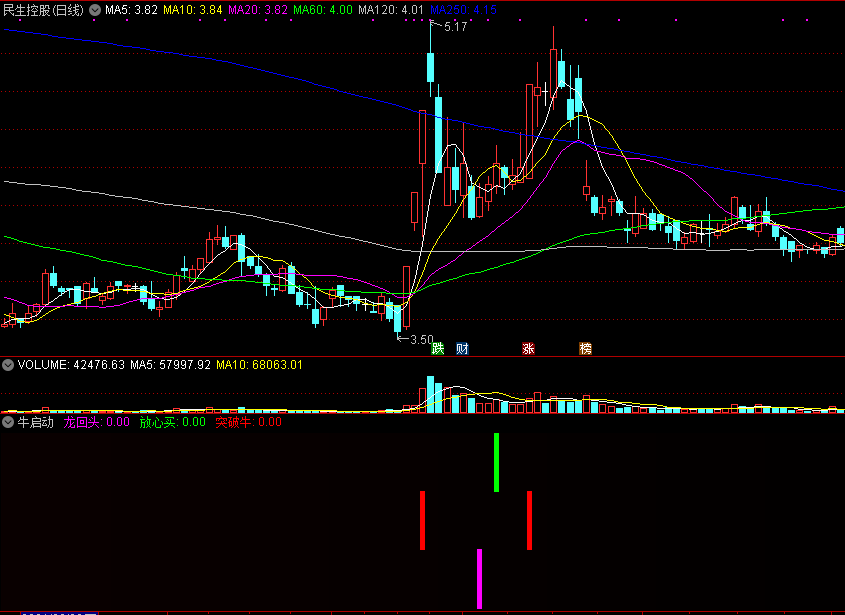Click the volume MA10: 68063.01 label
The height and width of the screenshot is (615, 845).
click(259, 365)
